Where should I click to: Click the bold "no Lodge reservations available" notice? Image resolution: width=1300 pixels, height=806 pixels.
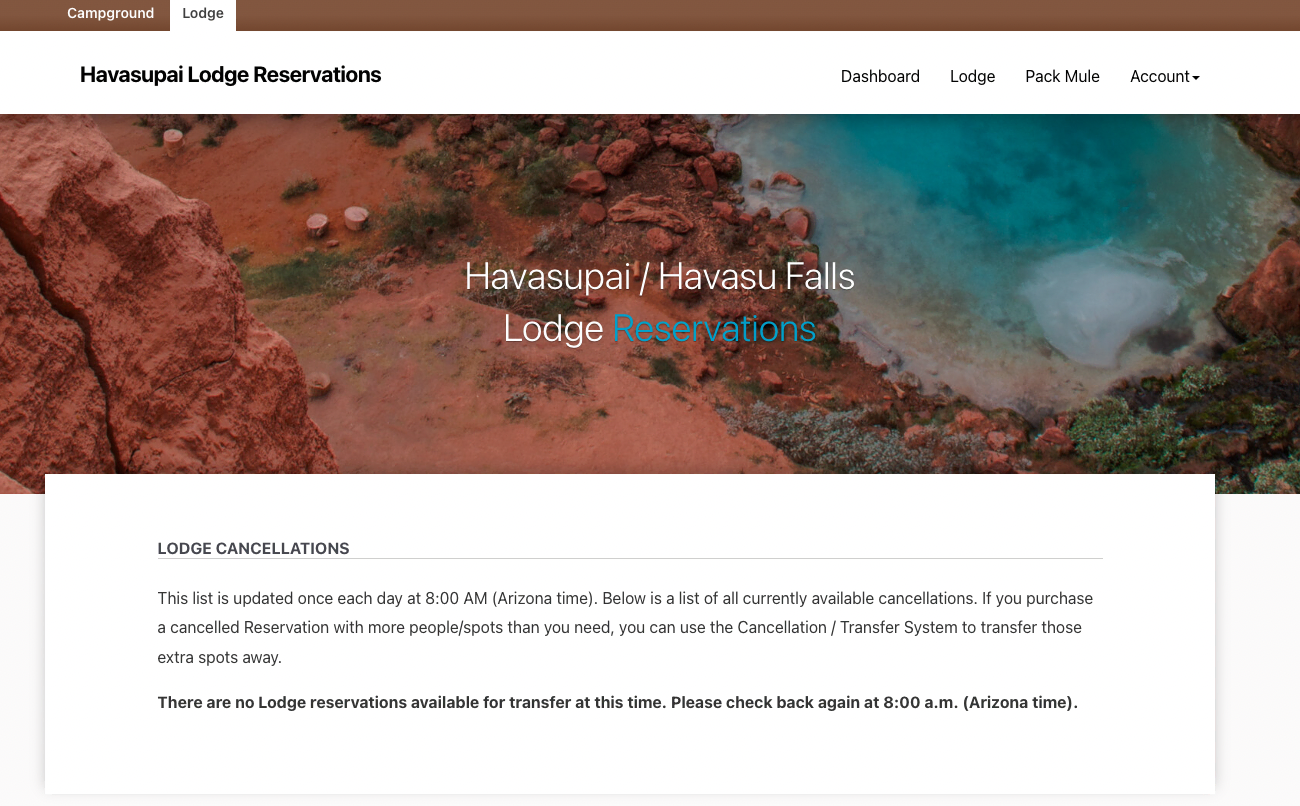pos(618,702)
